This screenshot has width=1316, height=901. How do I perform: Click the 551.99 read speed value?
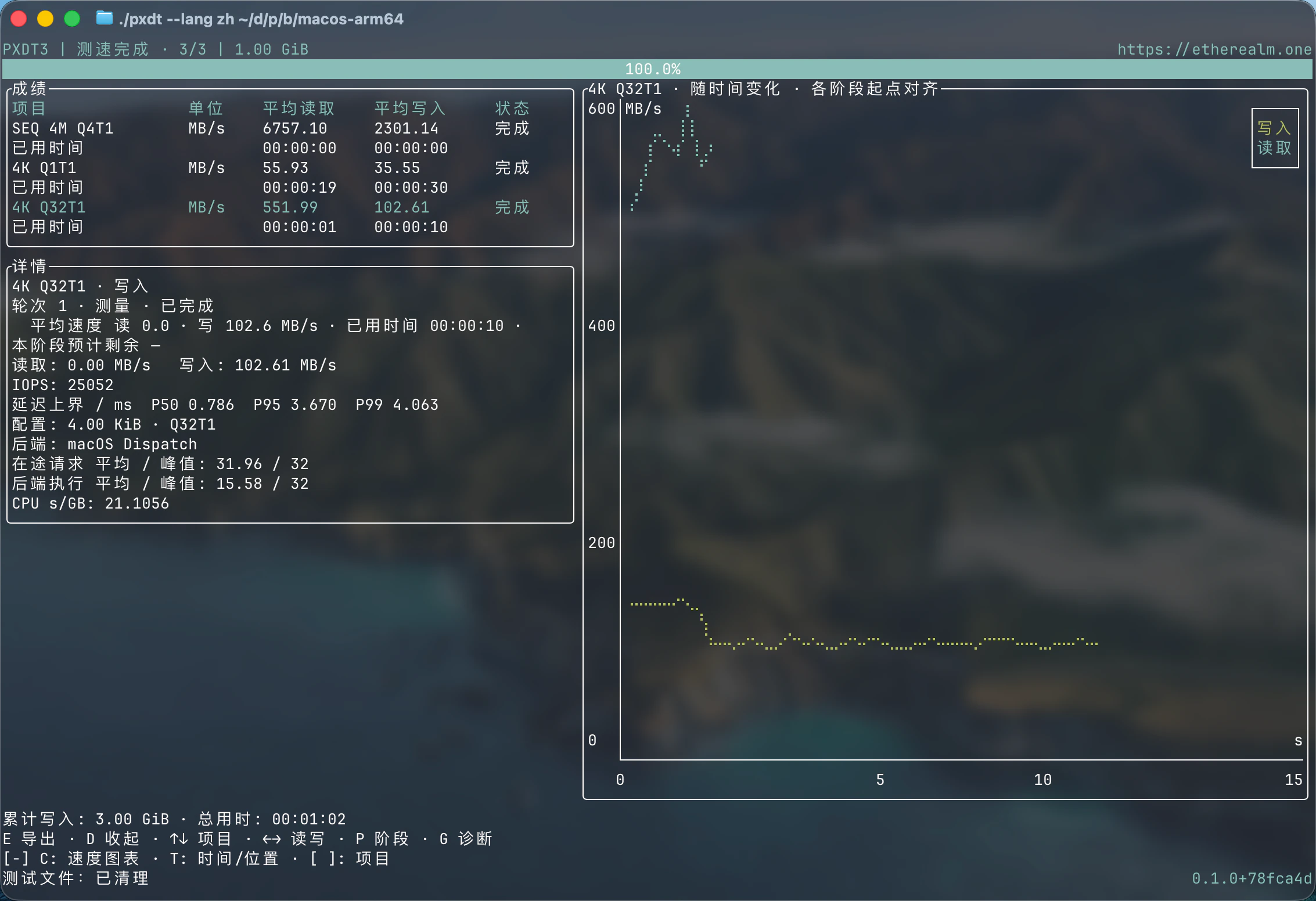[290, 207]
